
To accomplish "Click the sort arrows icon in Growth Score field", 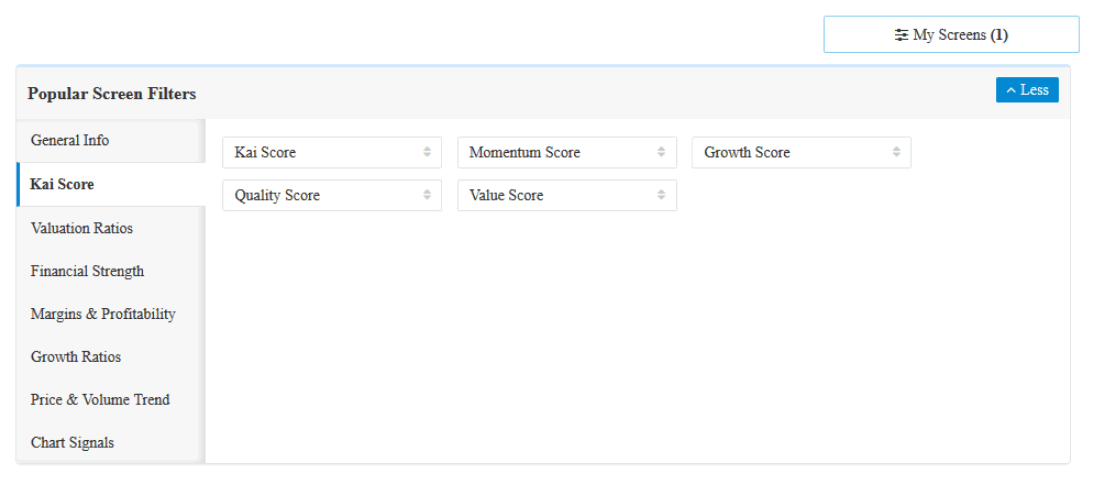I will (x=896, y=152).
